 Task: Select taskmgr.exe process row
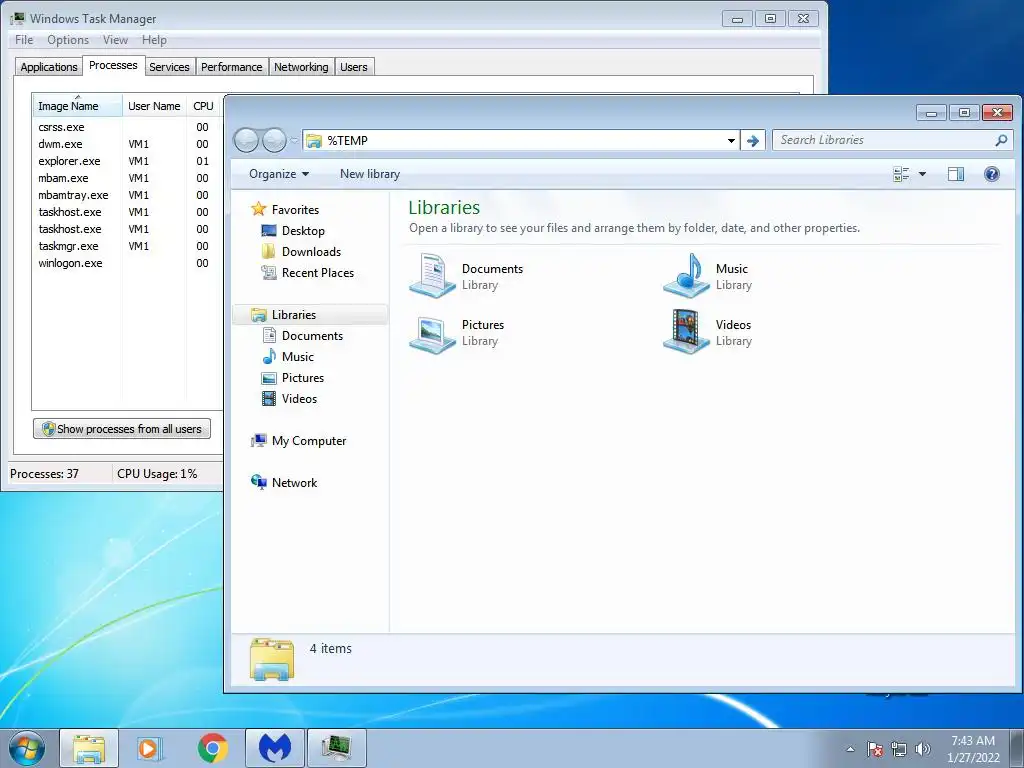pos(128,246)
